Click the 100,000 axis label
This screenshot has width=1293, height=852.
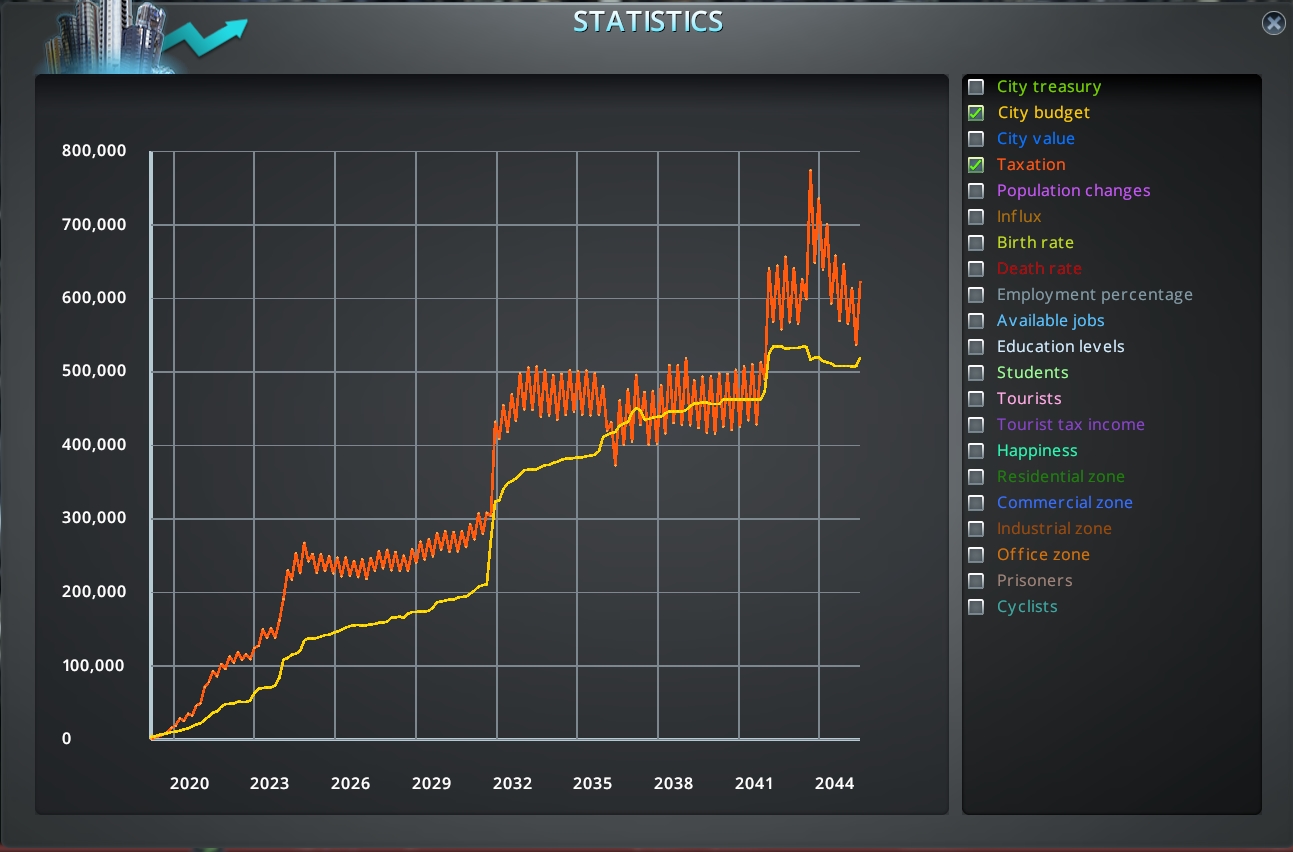click(x=94, y=666)
